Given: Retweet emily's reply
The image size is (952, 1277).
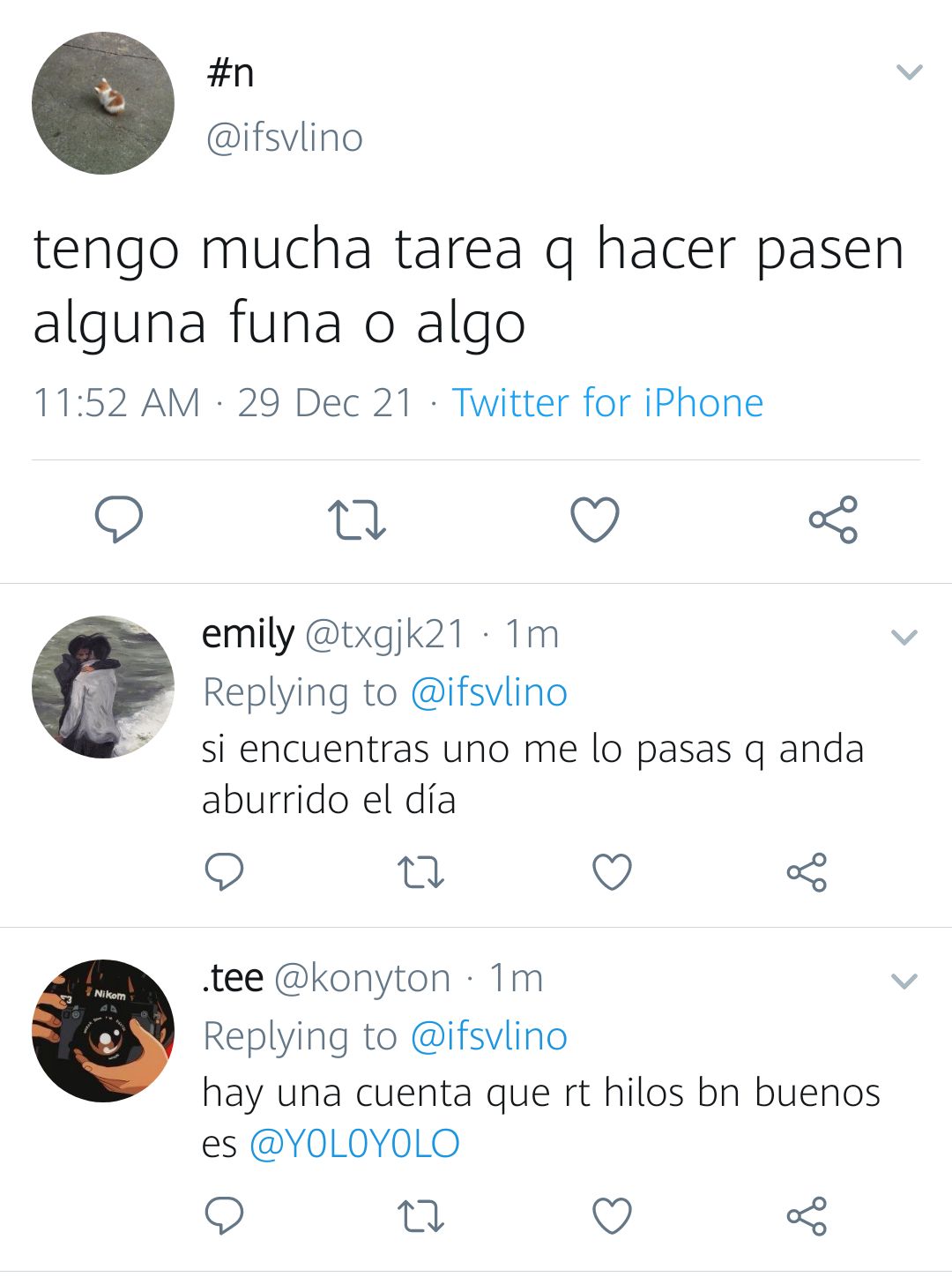Looking at the screenshot, I should click(420, 872).
